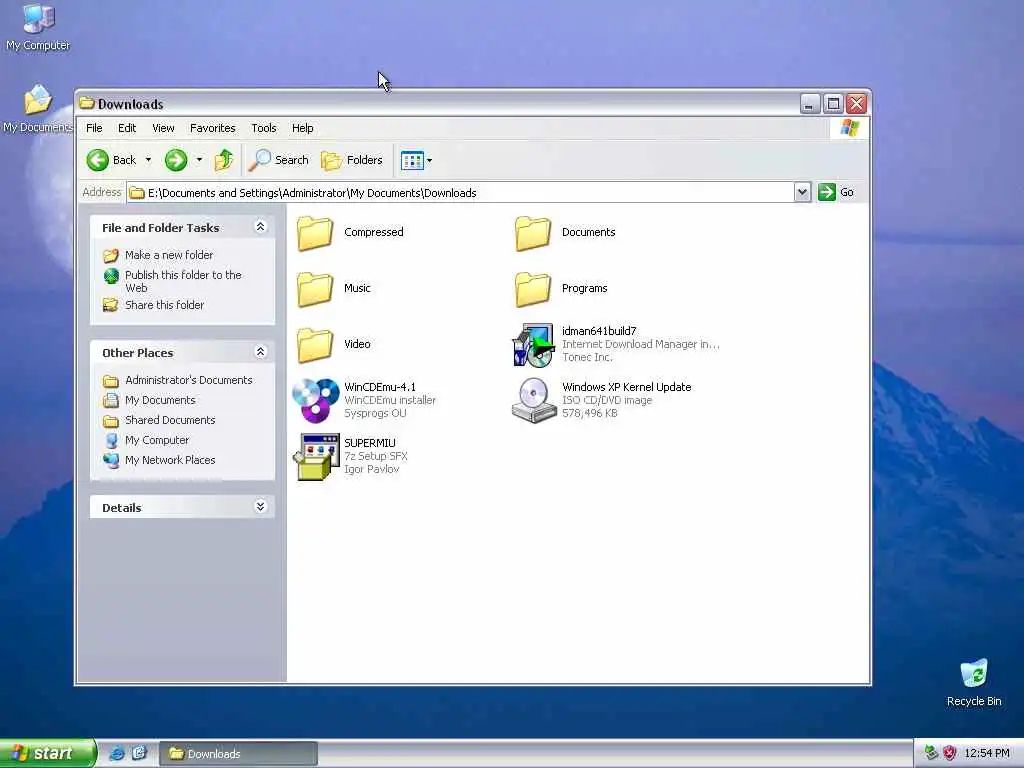This screenshot has height=768, width=1024.
Task: Open the Help menu
Action: point(302,128)
